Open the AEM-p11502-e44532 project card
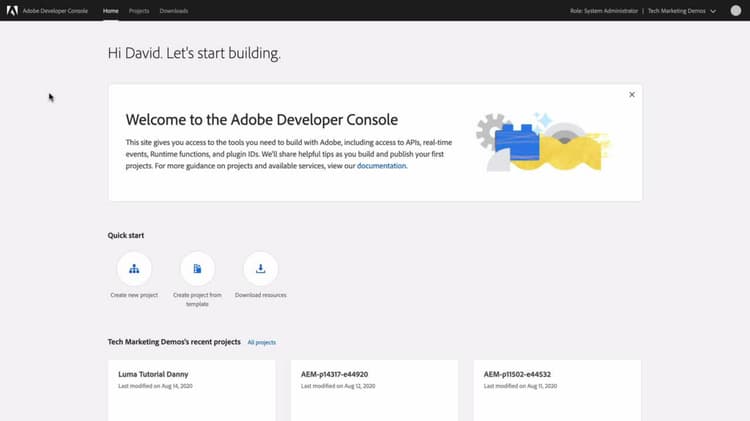The height and width of the screenshot is (421, 750). pyautogui.click(x=557, y=390)
